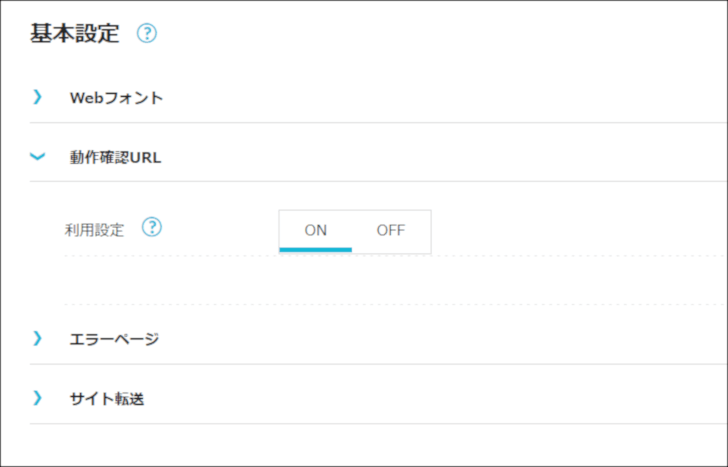
Task: Click the エラーページ label
Action: click(x=114, y=339)
